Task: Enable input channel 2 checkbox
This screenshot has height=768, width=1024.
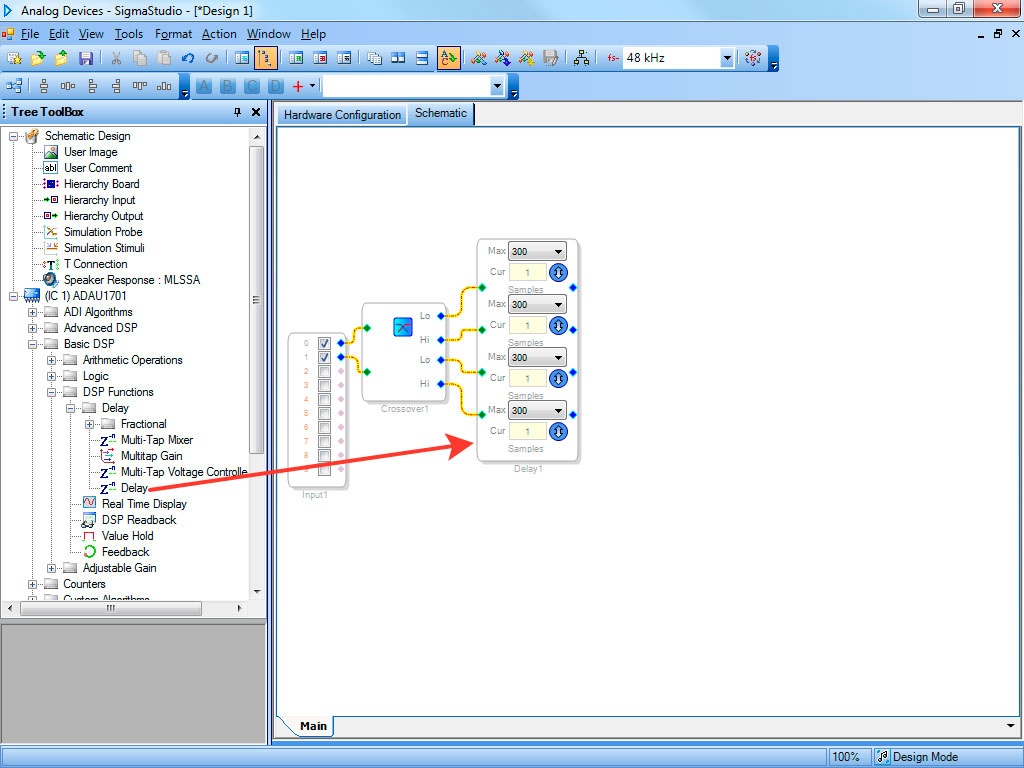Action: 324,371
